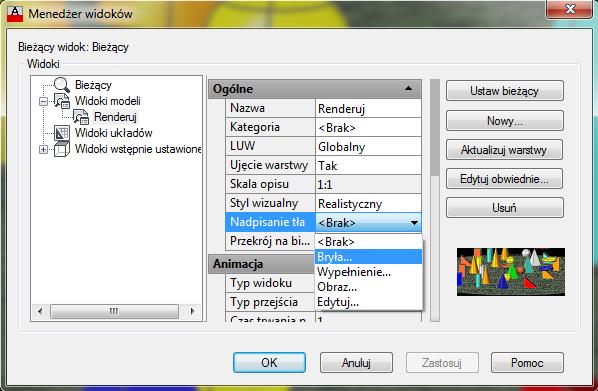Screen dimensions: 598x391
Task: Choose <Brak> from the dropdown list
Action: [368, 242]
